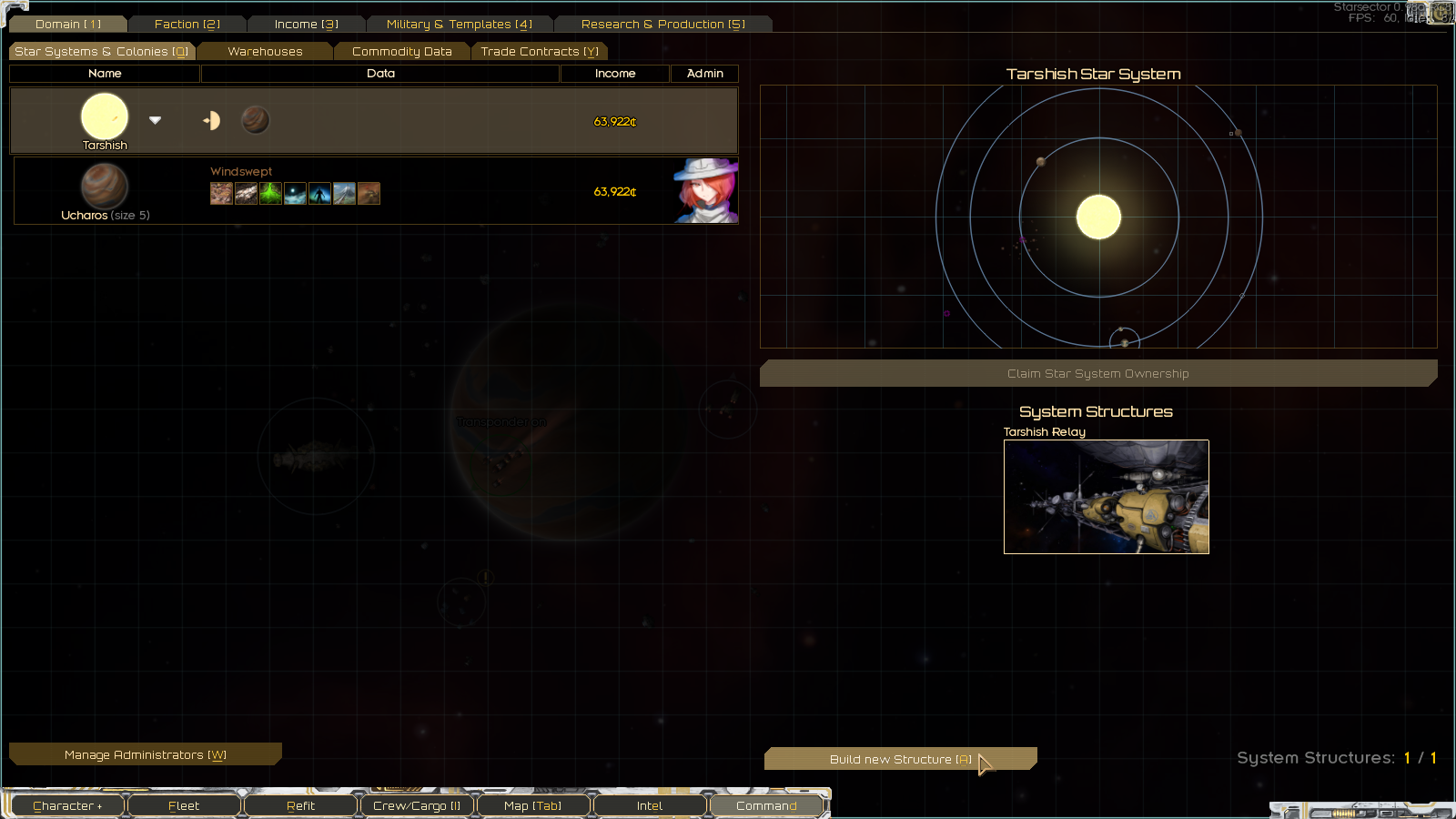Screen dimensions: 1456x819
Task: Click the blue silhouette condition icon for Ucharos
Action: click(x=319, y=193)
